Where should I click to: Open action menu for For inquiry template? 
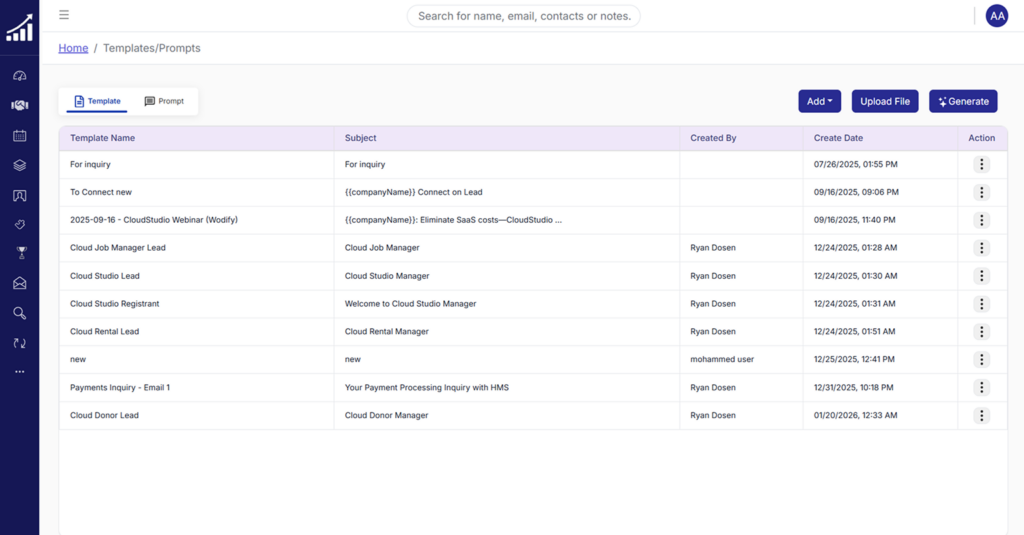click(981, 164)
